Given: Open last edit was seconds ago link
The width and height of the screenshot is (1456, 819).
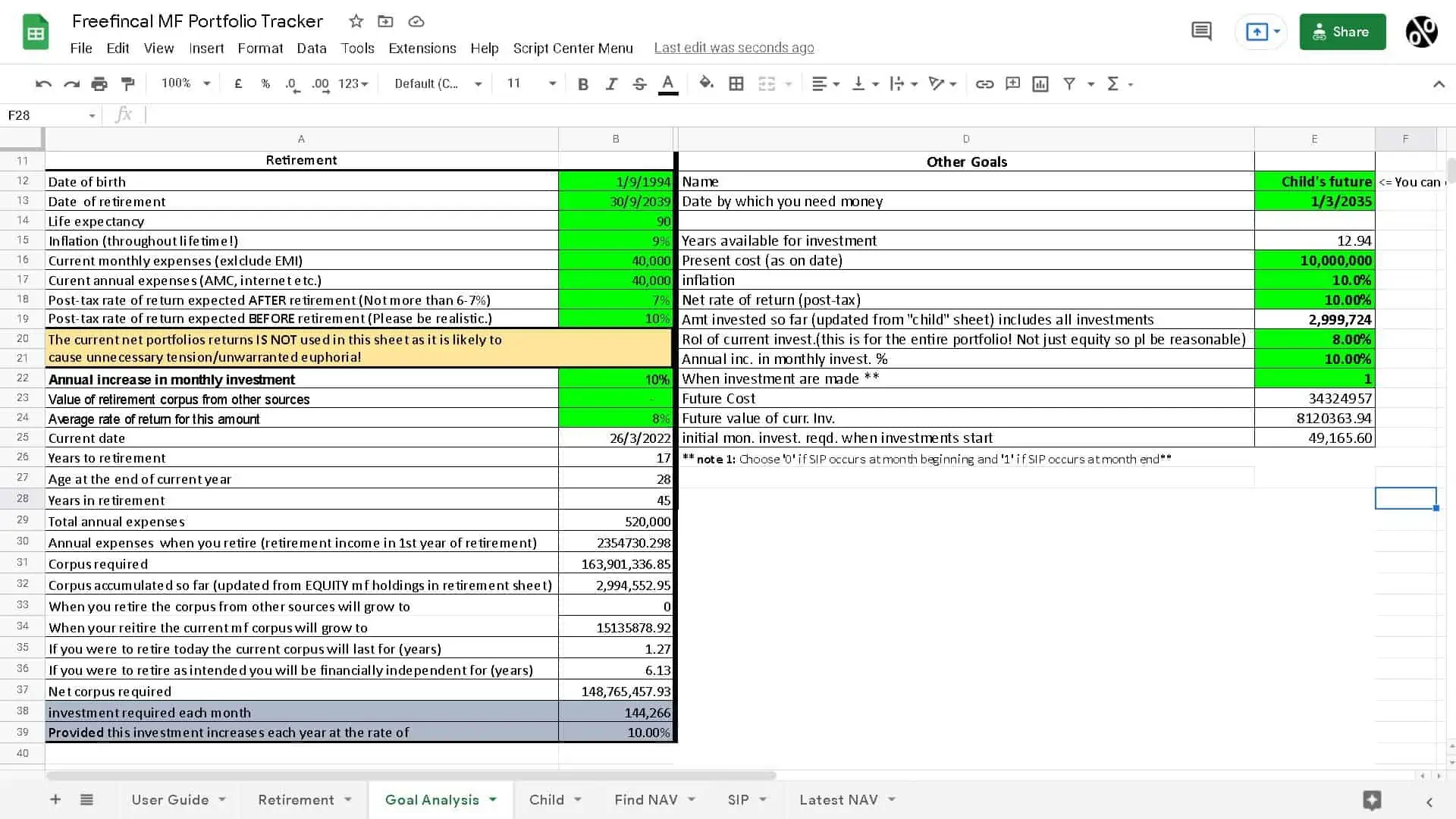Looking at the screenshot, I should [x=734, y=48].
